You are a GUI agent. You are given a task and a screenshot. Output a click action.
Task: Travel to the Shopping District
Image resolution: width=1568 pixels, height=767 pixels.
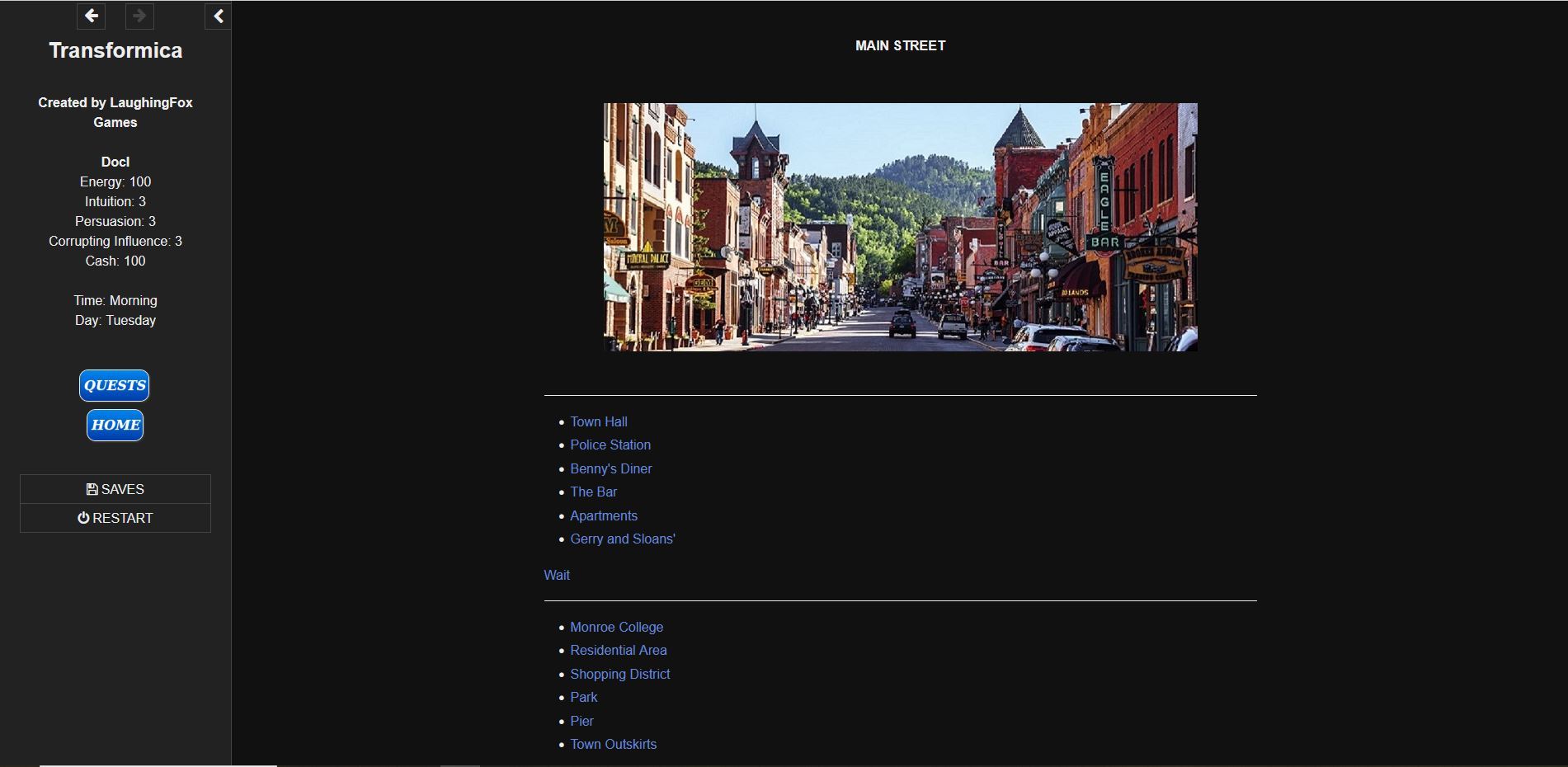[619, 674]
